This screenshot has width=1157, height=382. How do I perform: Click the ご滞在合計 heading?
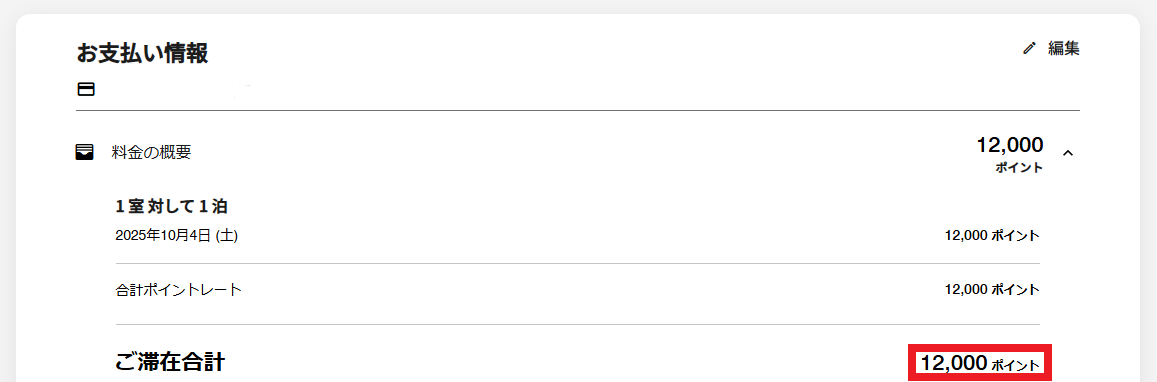[x=170, y=362]
